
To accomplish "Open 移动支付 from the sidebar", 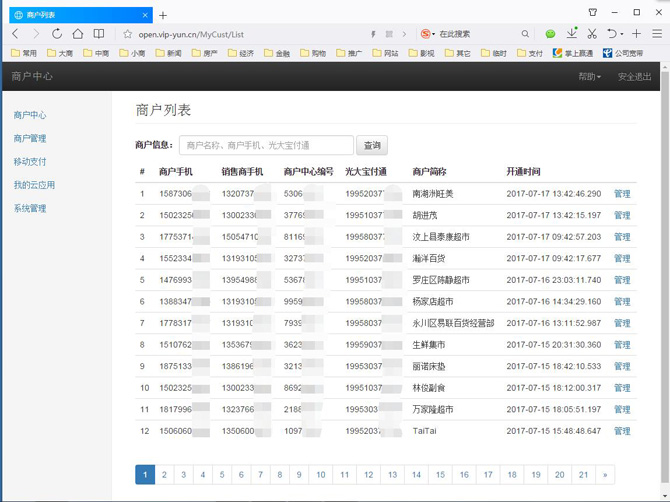I will coord(30,161).
